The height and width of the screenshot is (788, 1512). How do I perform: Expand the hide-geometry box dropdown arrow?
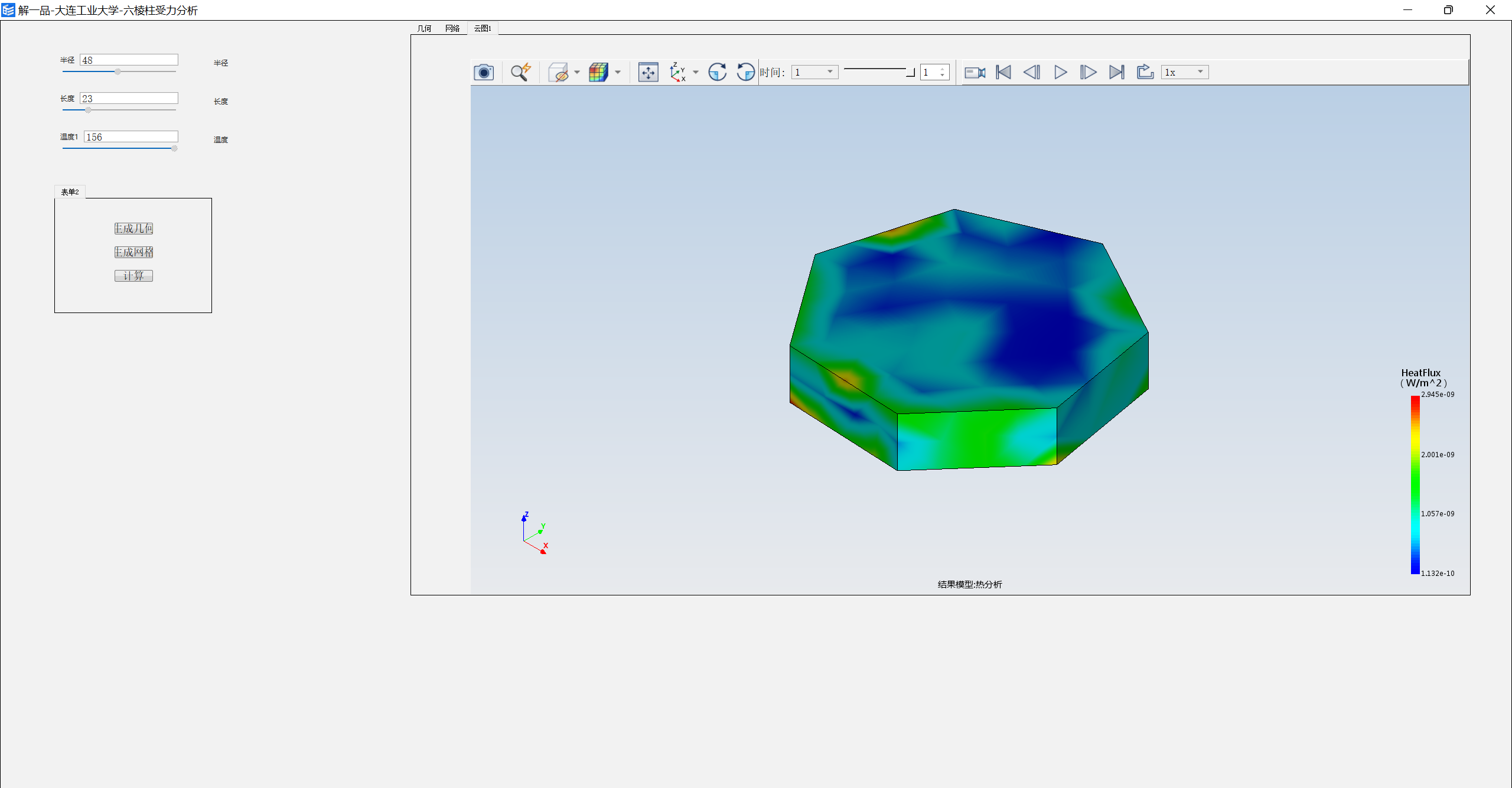click(577, 72)
